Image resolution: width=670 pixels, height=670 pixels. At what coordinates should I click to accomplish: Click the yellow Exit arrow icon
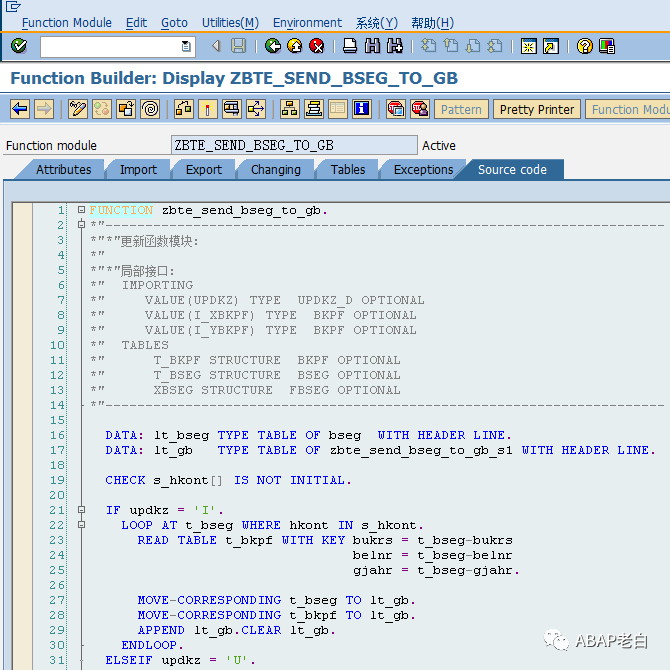point(294,46)
